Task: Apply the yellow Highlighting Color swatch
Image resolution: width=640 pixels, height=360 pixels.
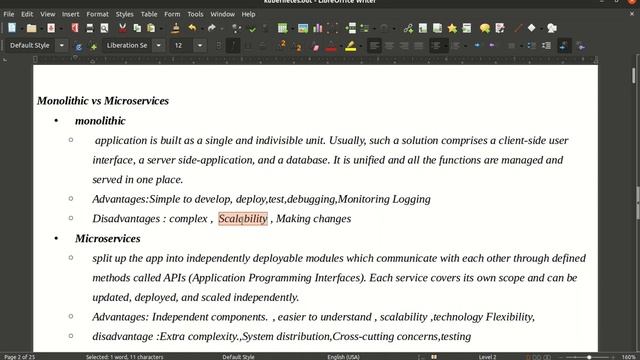Action: click(x=351, y=46)
